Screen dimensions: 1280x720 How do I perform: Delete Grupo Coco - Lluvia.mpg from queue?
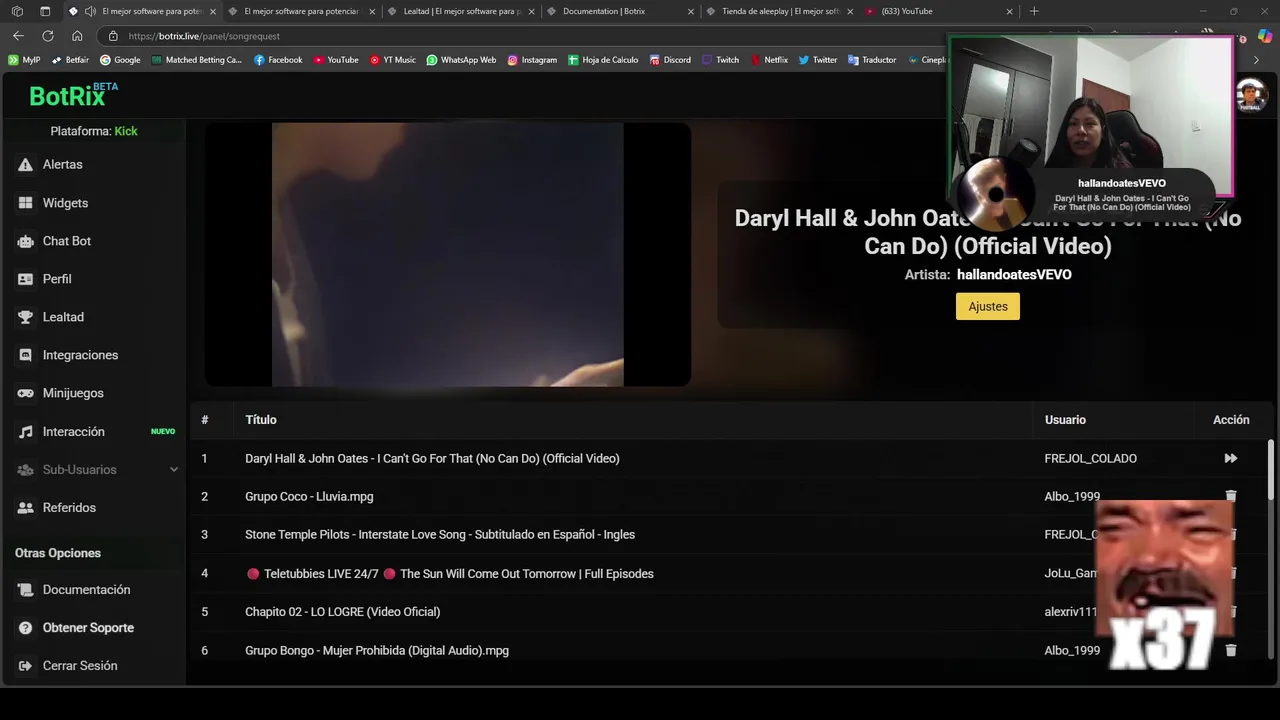[x=1231, y=496]
